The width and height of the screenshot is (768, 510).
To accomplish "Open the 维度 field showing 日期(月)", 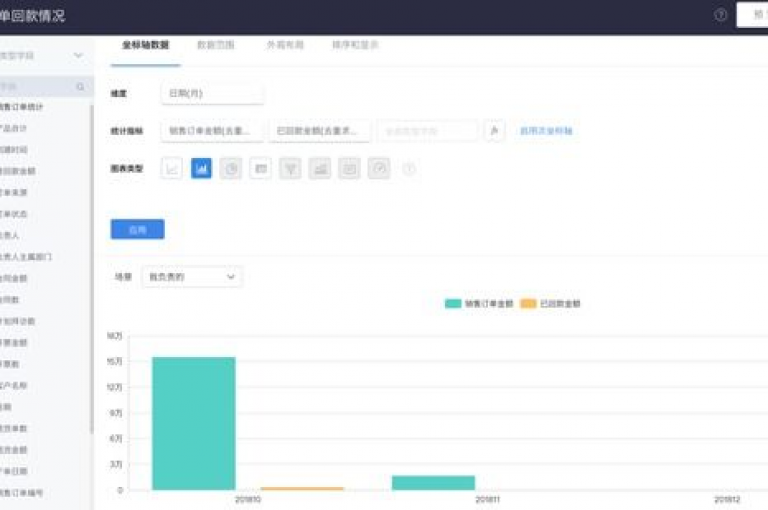I will point(212,93).
